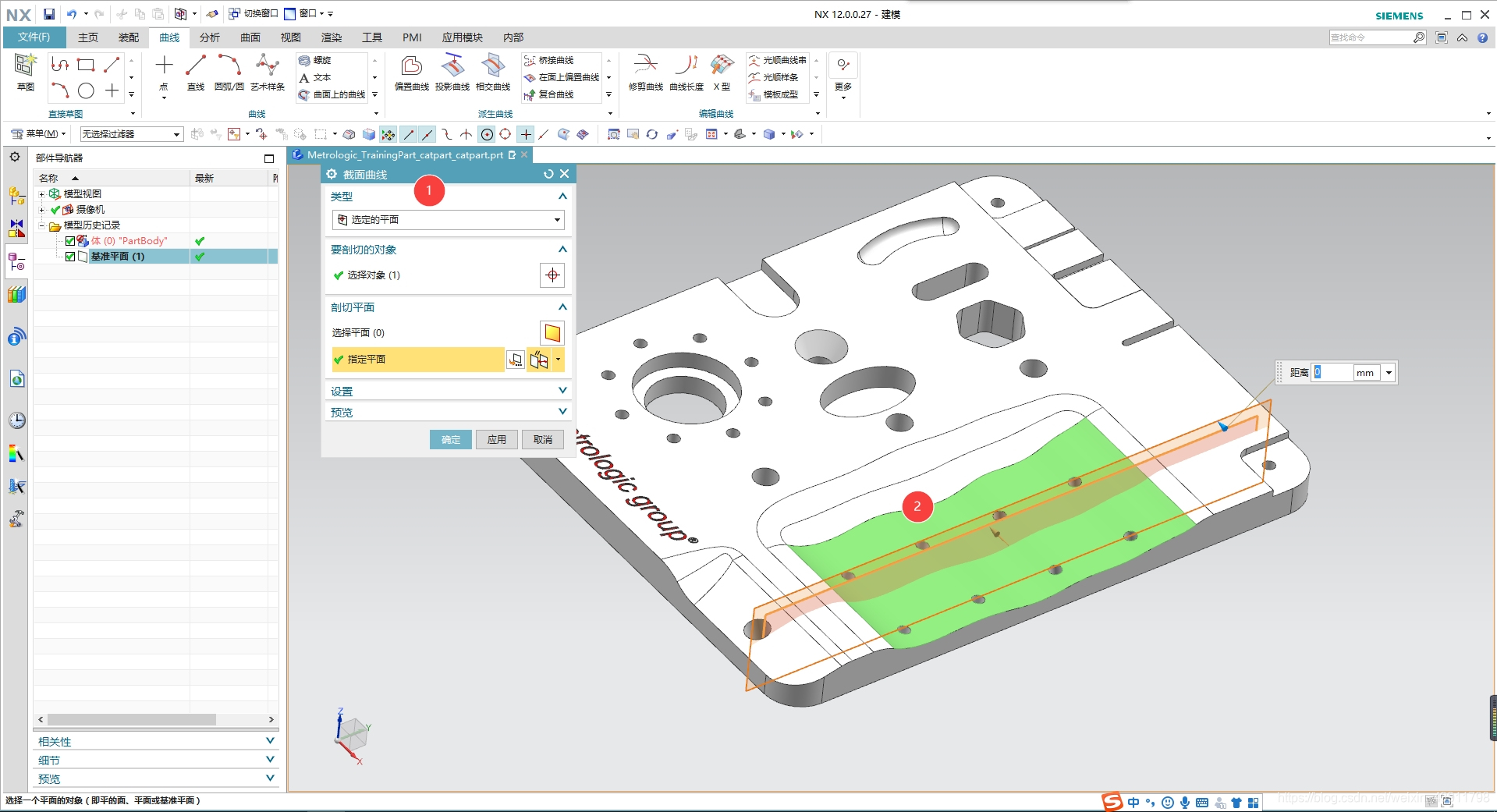Open the X-Form (X 型) tool
Screen dimensions: 1497x812
tap(722, 73)
